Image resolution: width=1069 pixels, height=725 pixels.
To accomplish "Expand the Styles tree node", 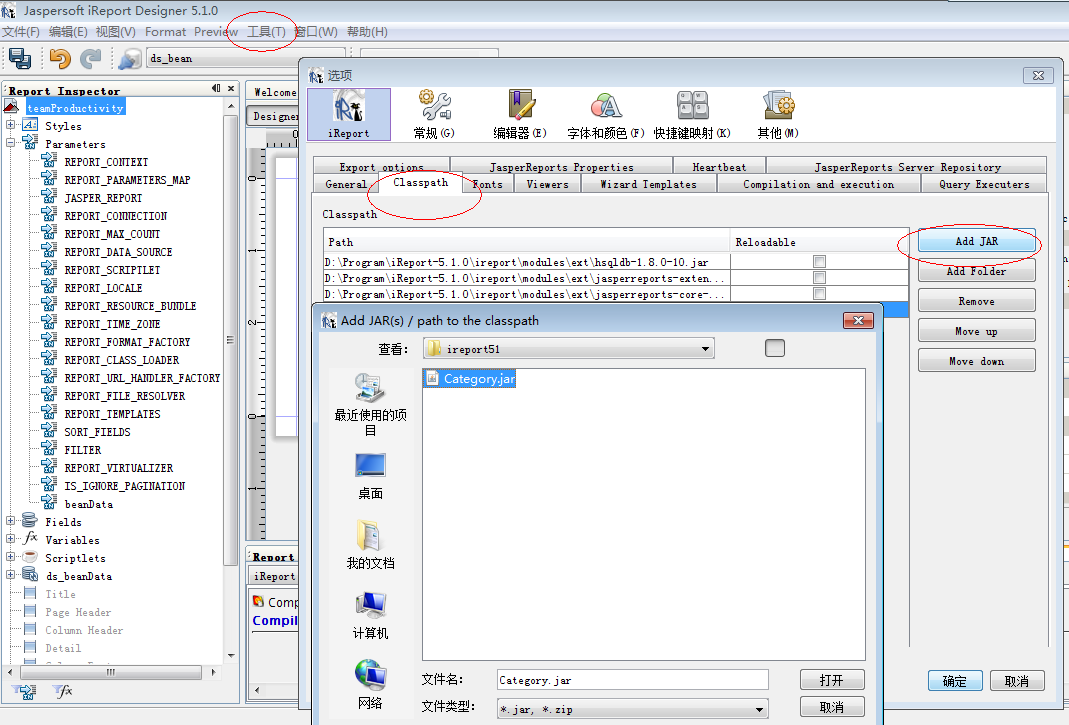I will pyautogui.click(x=10, y=125).
